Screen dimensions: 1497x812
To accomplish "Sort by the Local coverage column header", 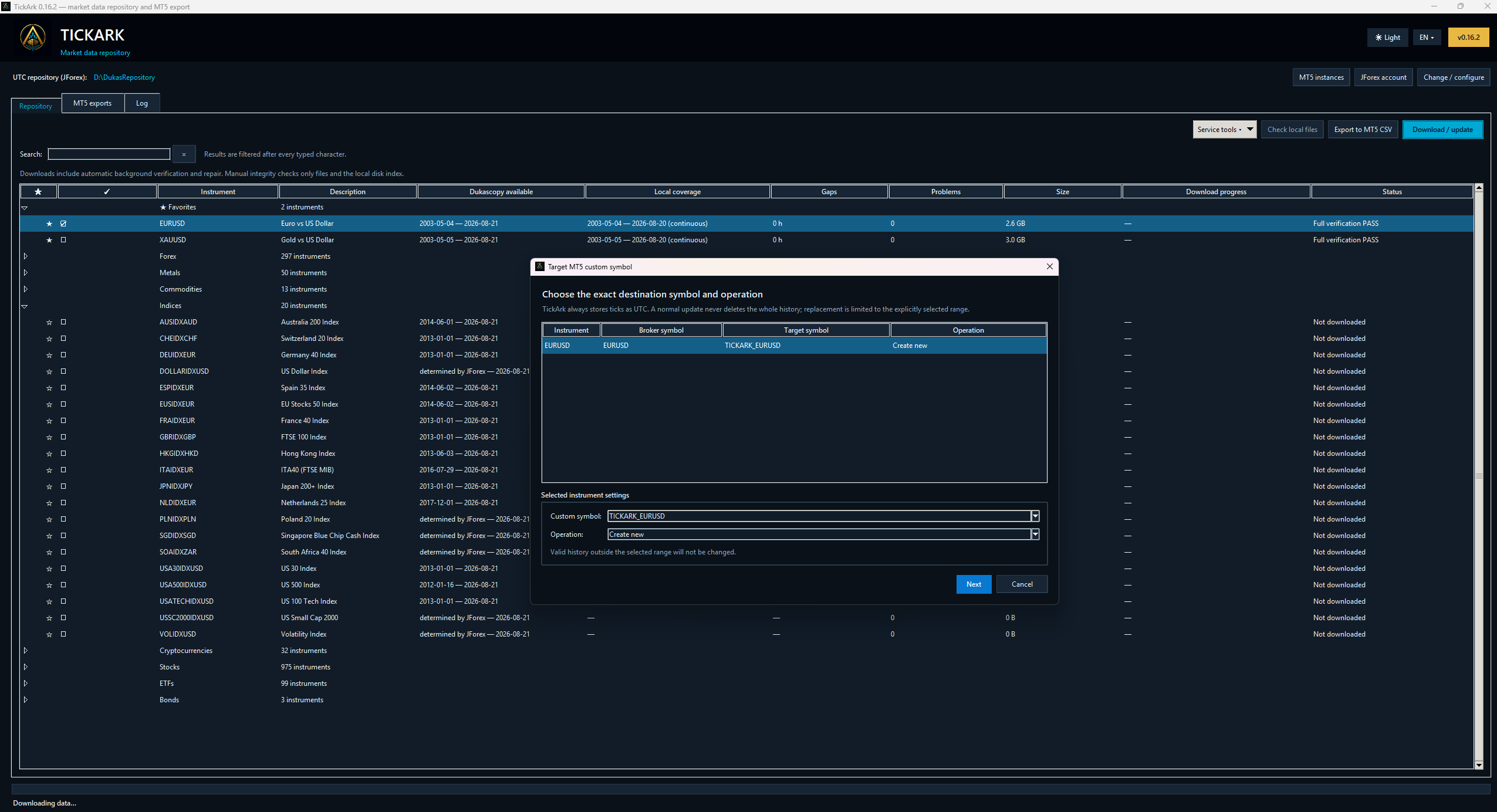I will 677,192.
